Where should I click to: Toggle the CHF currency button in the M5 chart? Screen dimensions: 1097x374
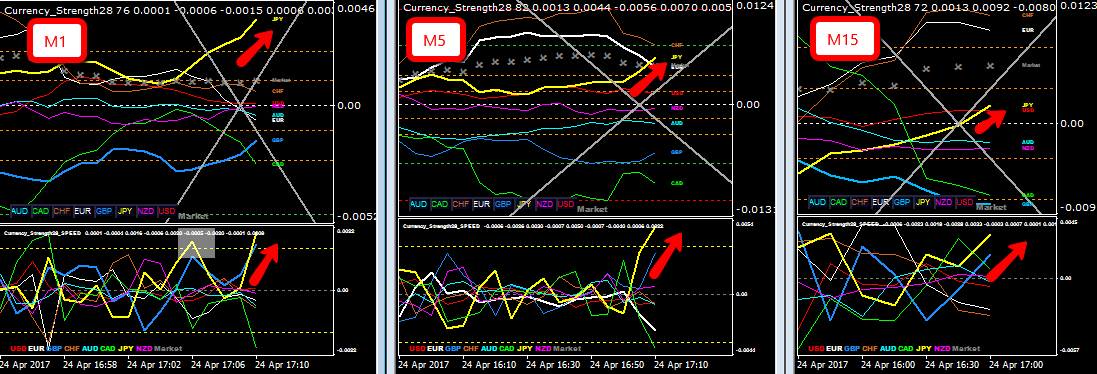(460, 204)
